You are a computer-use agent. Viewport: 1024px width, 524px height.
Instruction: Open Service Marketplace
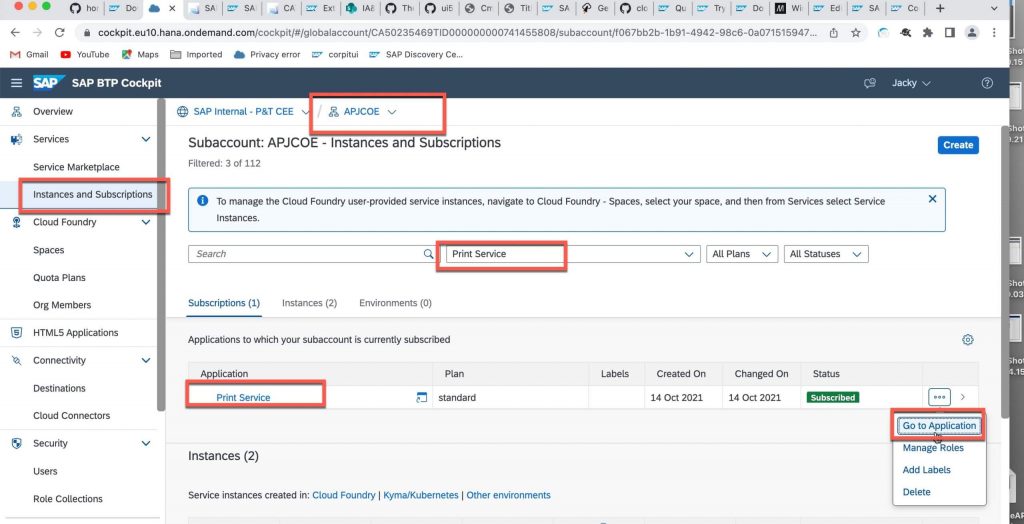pos(76,167)
